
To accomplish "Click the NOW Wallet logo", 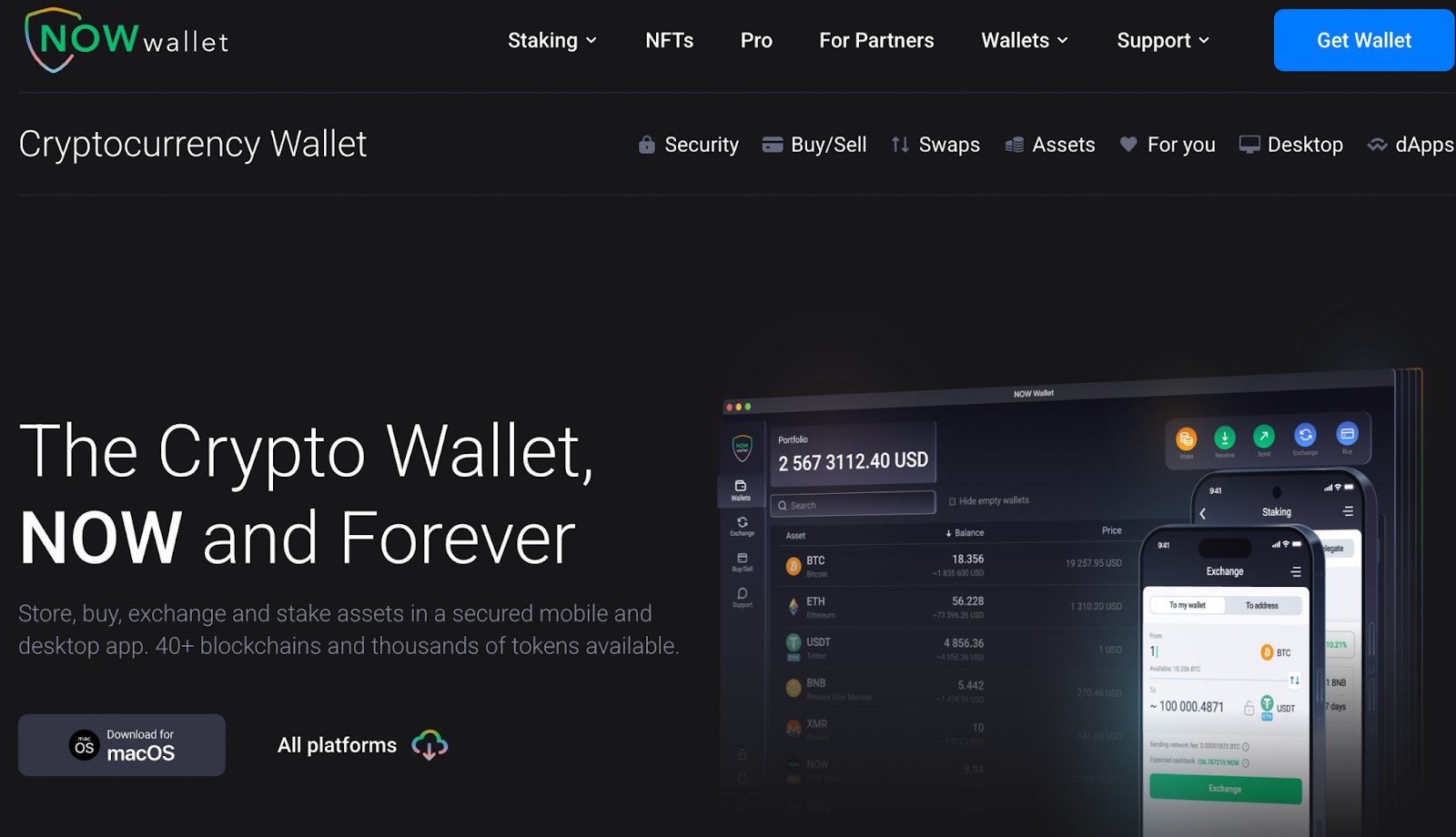I will (x=126, y=40).
